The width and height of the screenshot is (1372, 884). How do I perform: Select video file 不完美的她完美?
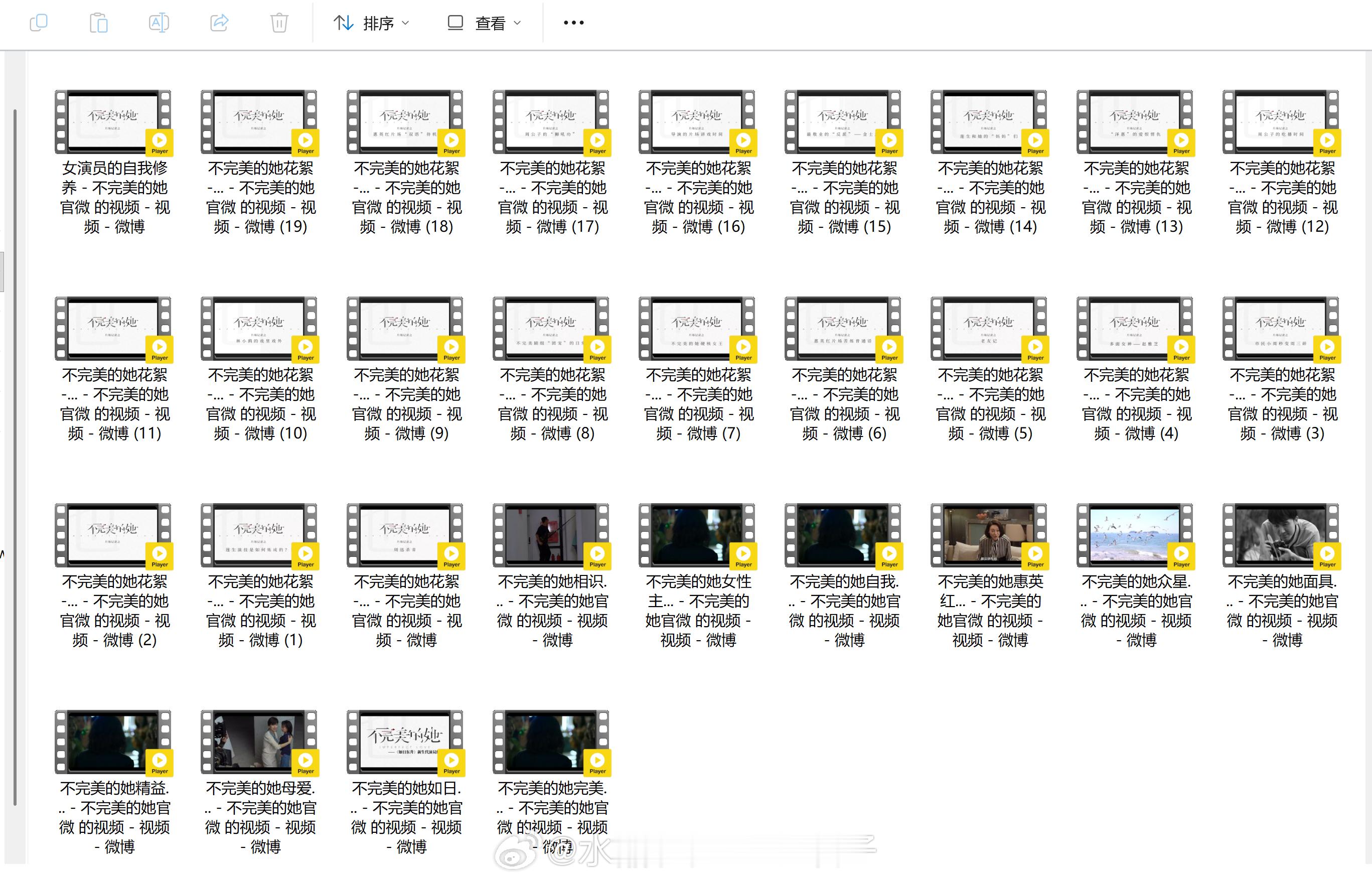coord(551,783)
